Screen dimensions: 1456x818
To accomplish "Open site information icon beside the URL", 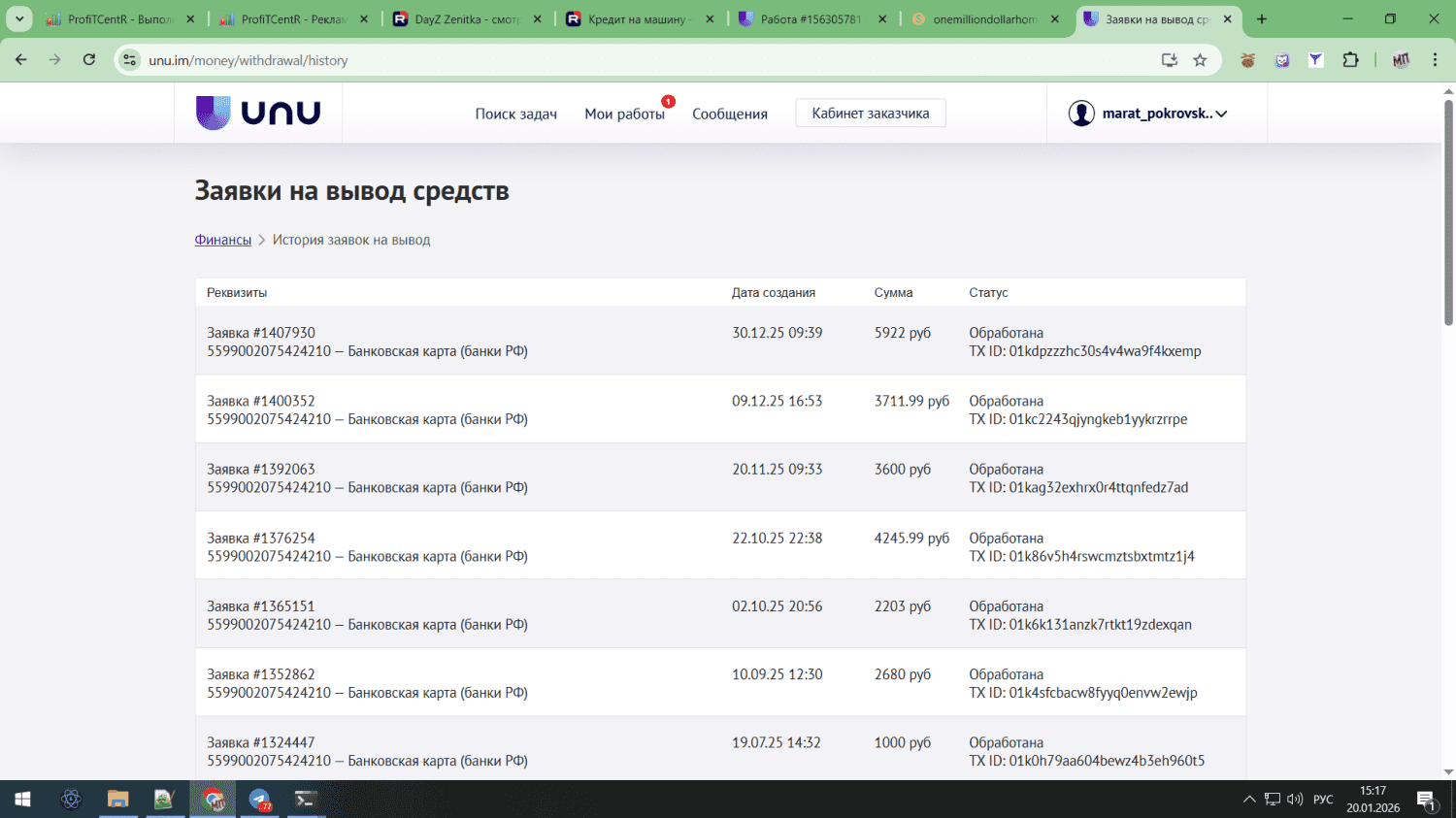I will [x=130, y=60].
